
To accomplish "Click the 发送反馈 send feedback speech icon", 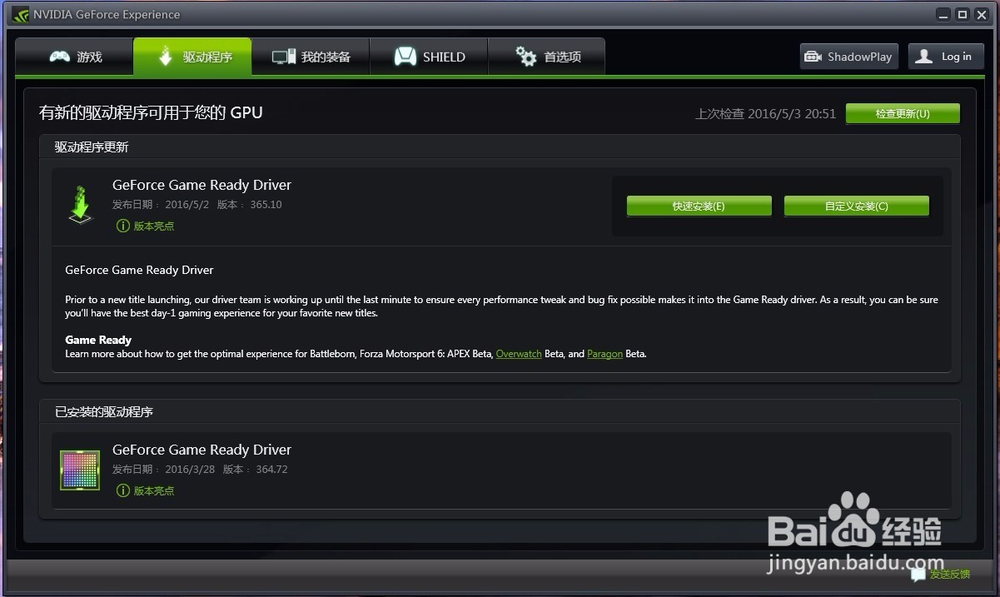I will pyautogui.click(x=918, y=574).
